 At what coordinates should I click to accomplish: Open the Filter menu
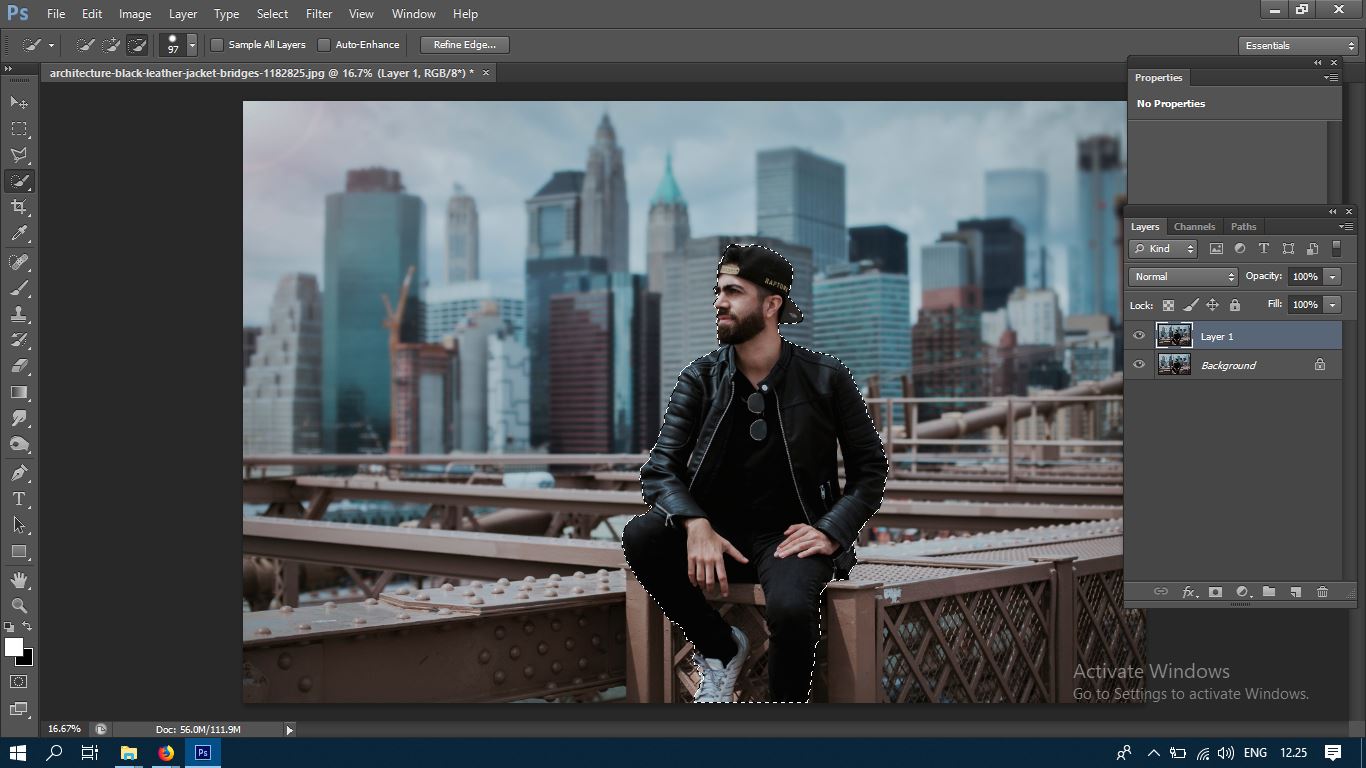point(319,14)
